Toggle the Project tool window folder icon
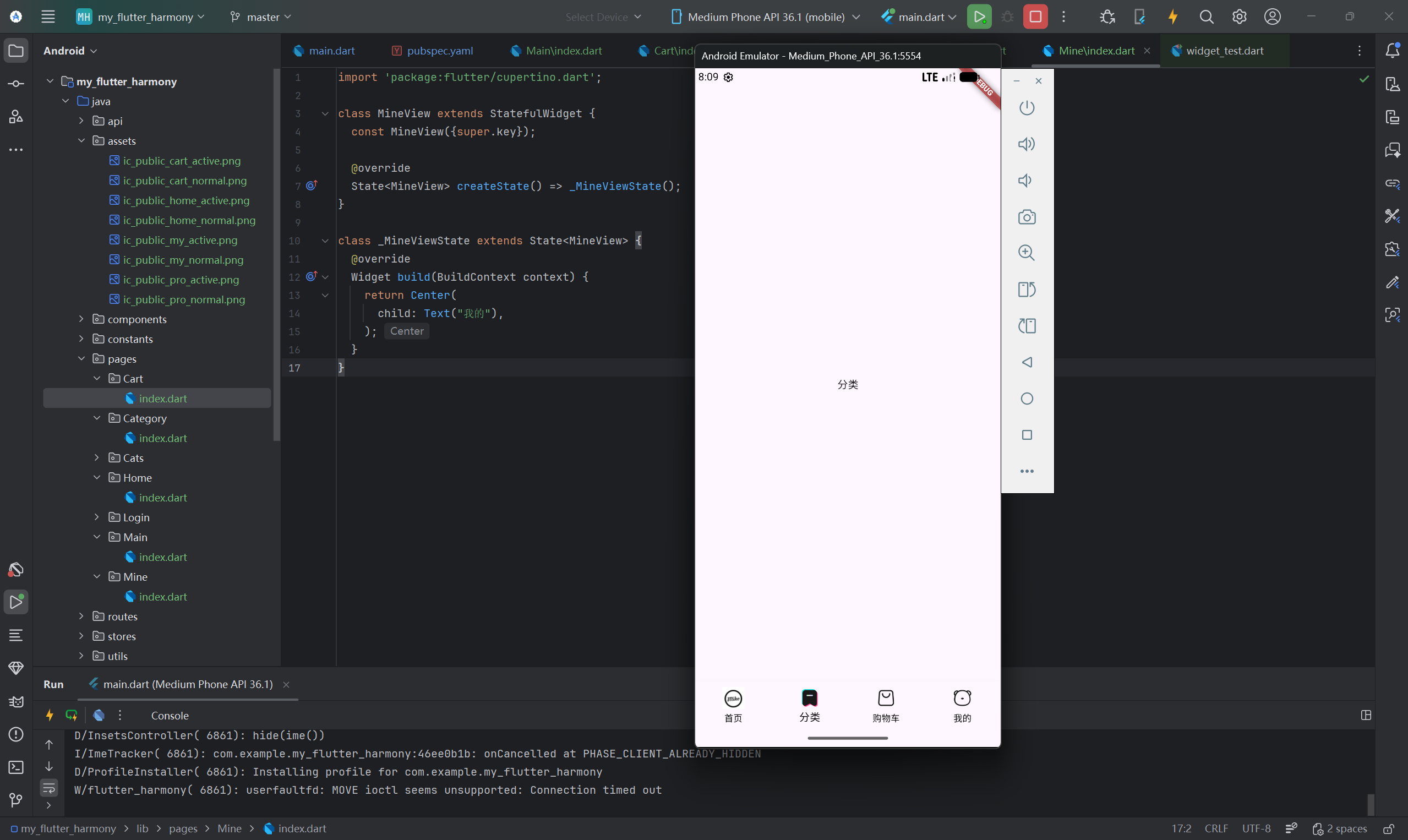Screen dimensions: 1408x840 [x=16, y=51]
